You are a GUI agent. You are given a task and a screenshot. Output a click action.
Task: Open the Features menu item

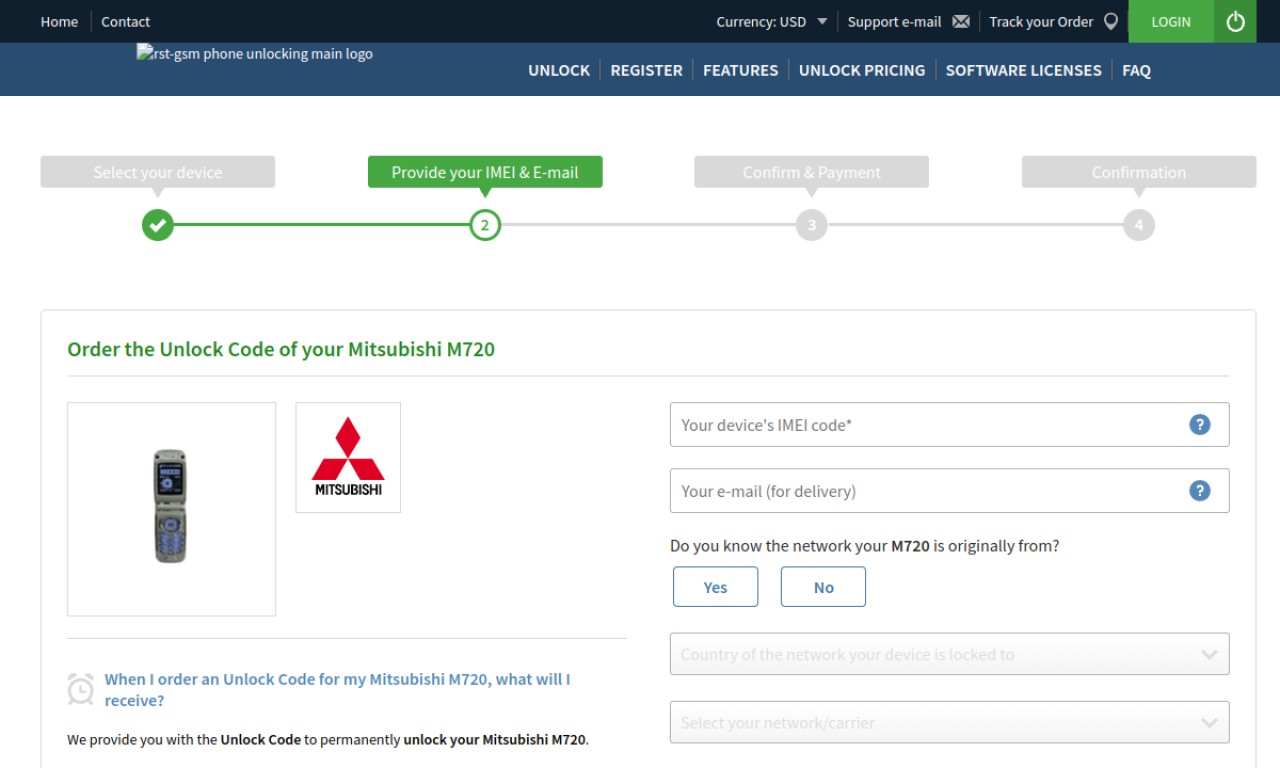click(x=741, y=70)
